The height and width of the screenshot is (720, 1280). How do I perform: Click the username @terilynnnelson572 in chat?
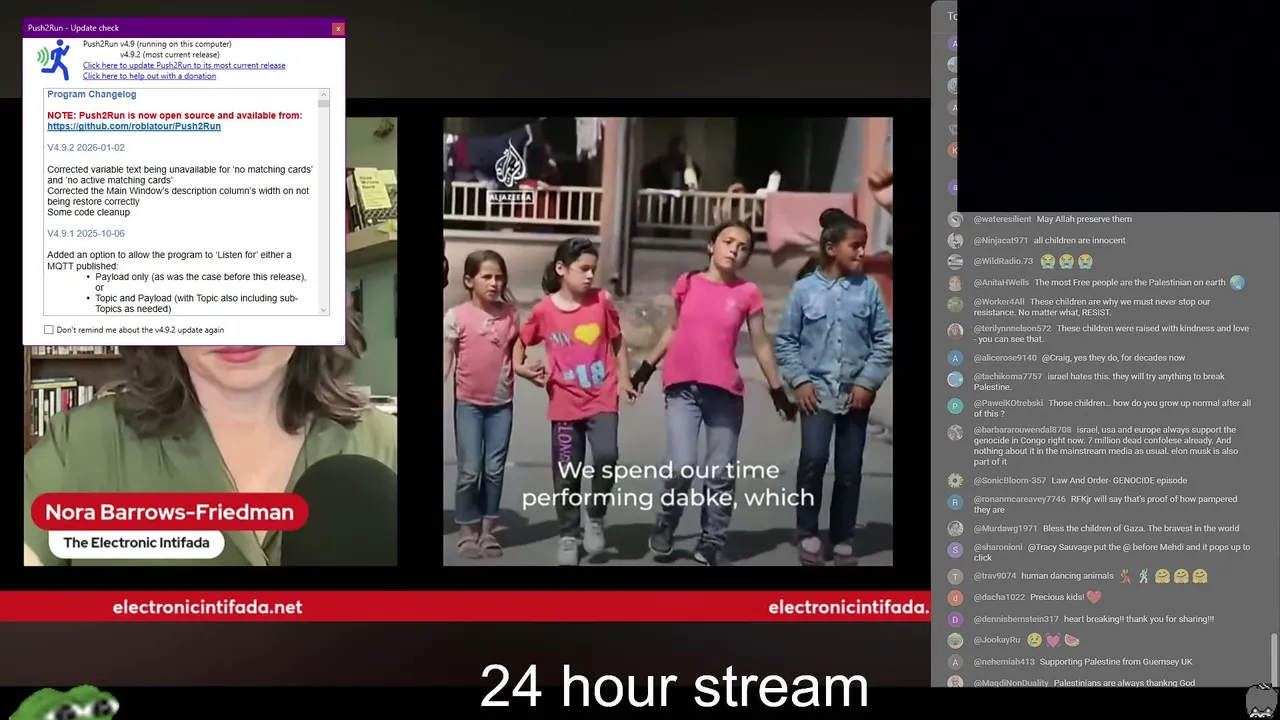(x=1012, y=329)
